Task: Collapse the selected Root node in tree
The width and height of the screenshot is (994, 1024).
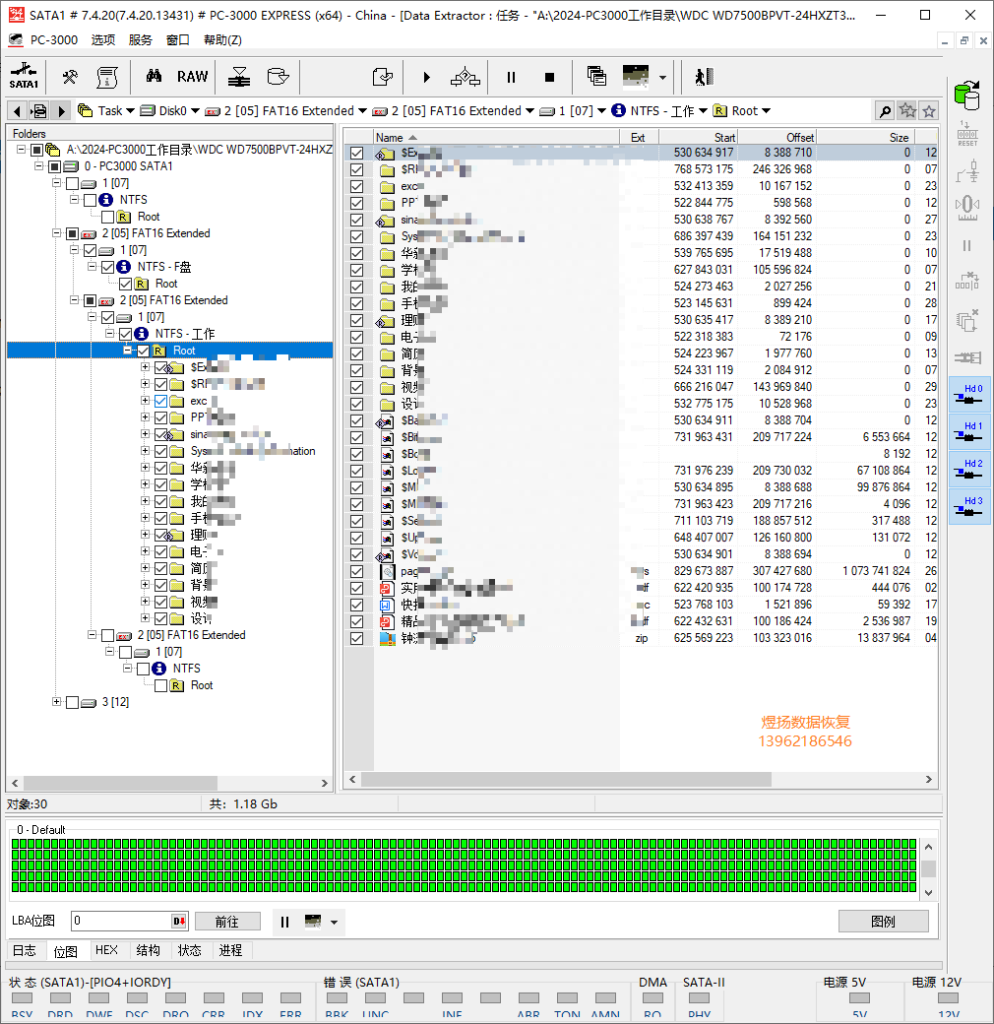Action: coord(127,350)
